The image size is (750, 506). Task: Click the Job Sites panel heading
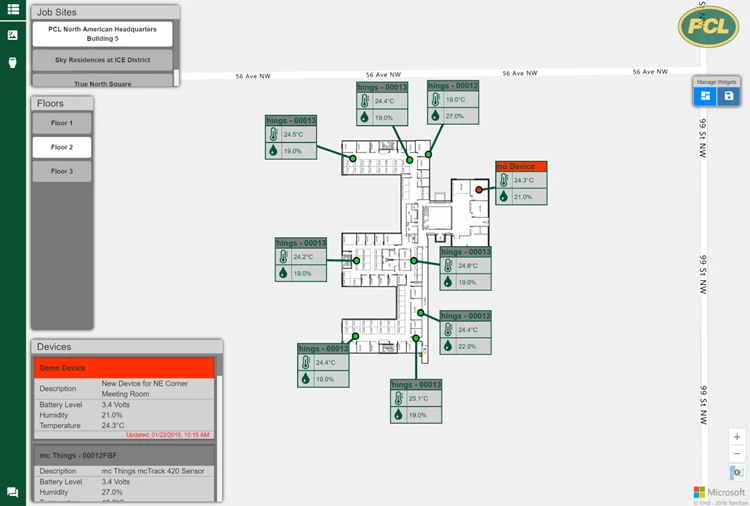[56, 12]
